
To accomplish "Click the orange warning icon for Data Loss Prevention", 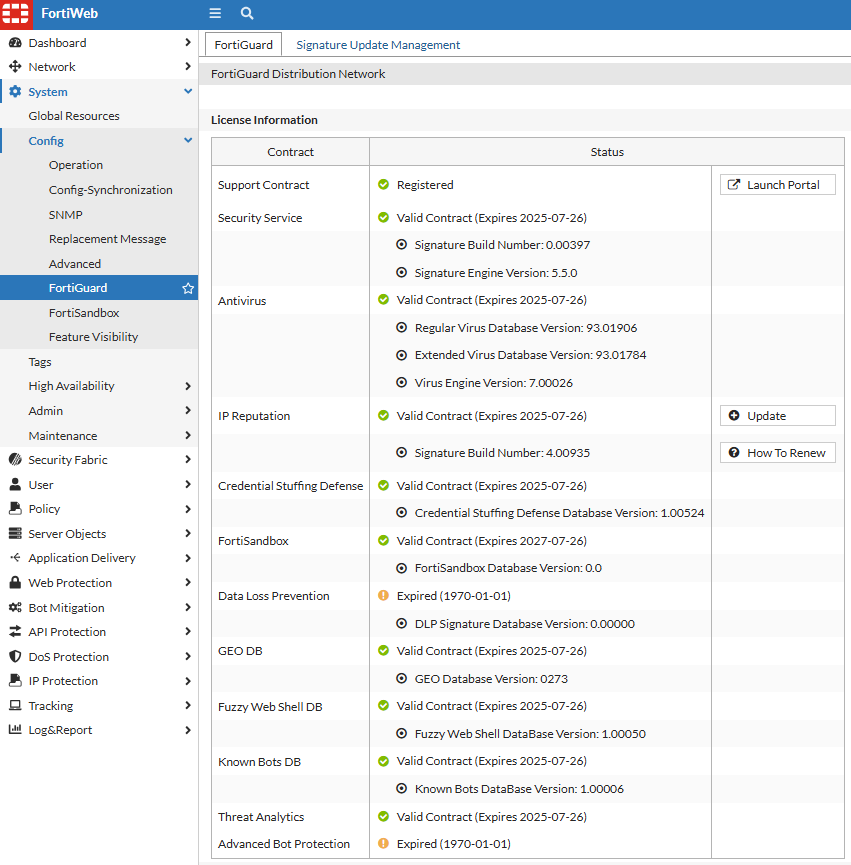I will (383, 595).
